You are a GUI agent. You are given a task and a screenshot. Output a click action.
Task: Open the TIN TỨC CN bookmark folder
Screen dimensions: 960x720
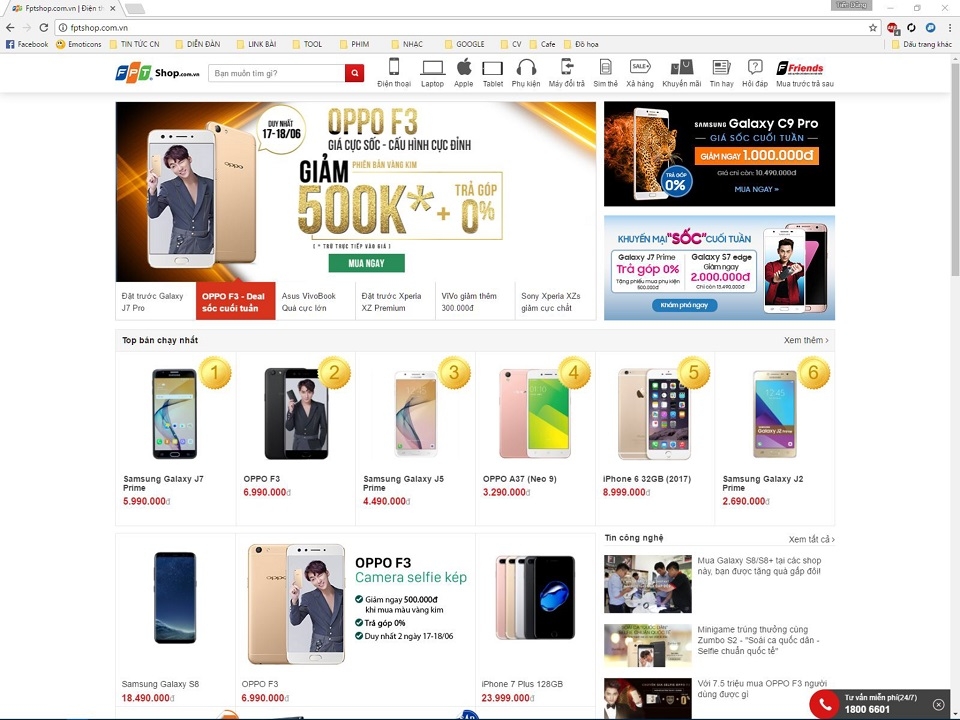pos(134,44)
